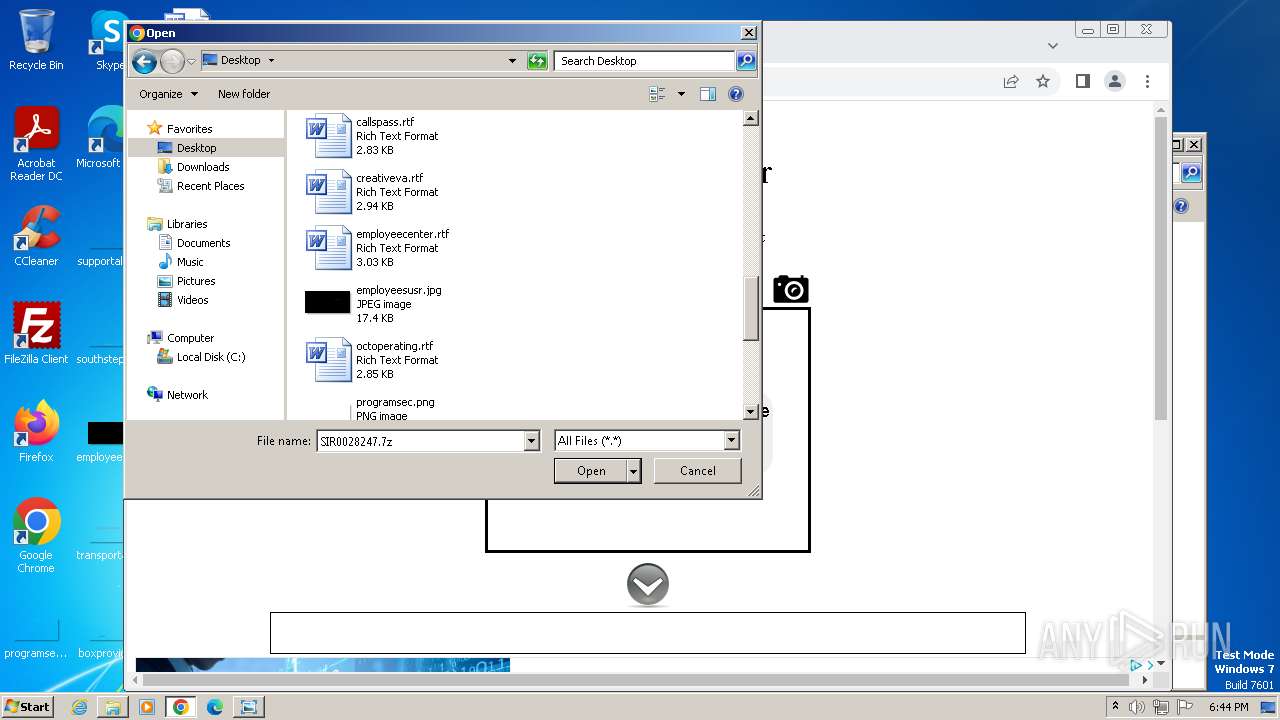This screenshot has height=720, width=1280.
Task: Select Local Disk (C:)
Action: pos(210,357)
